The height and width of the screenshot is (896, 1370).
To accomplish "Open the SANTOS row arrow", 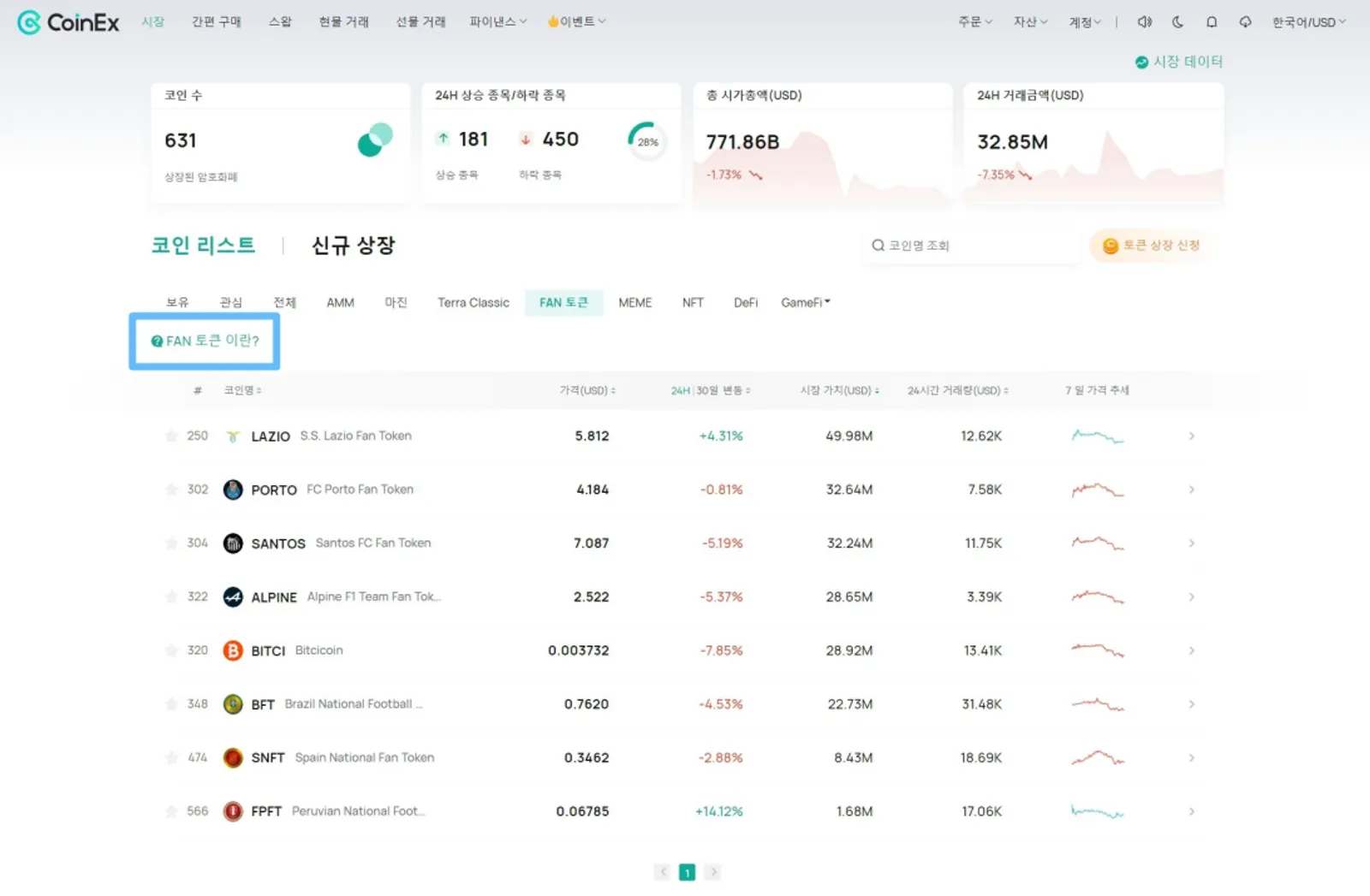I will pos(1191,543).
